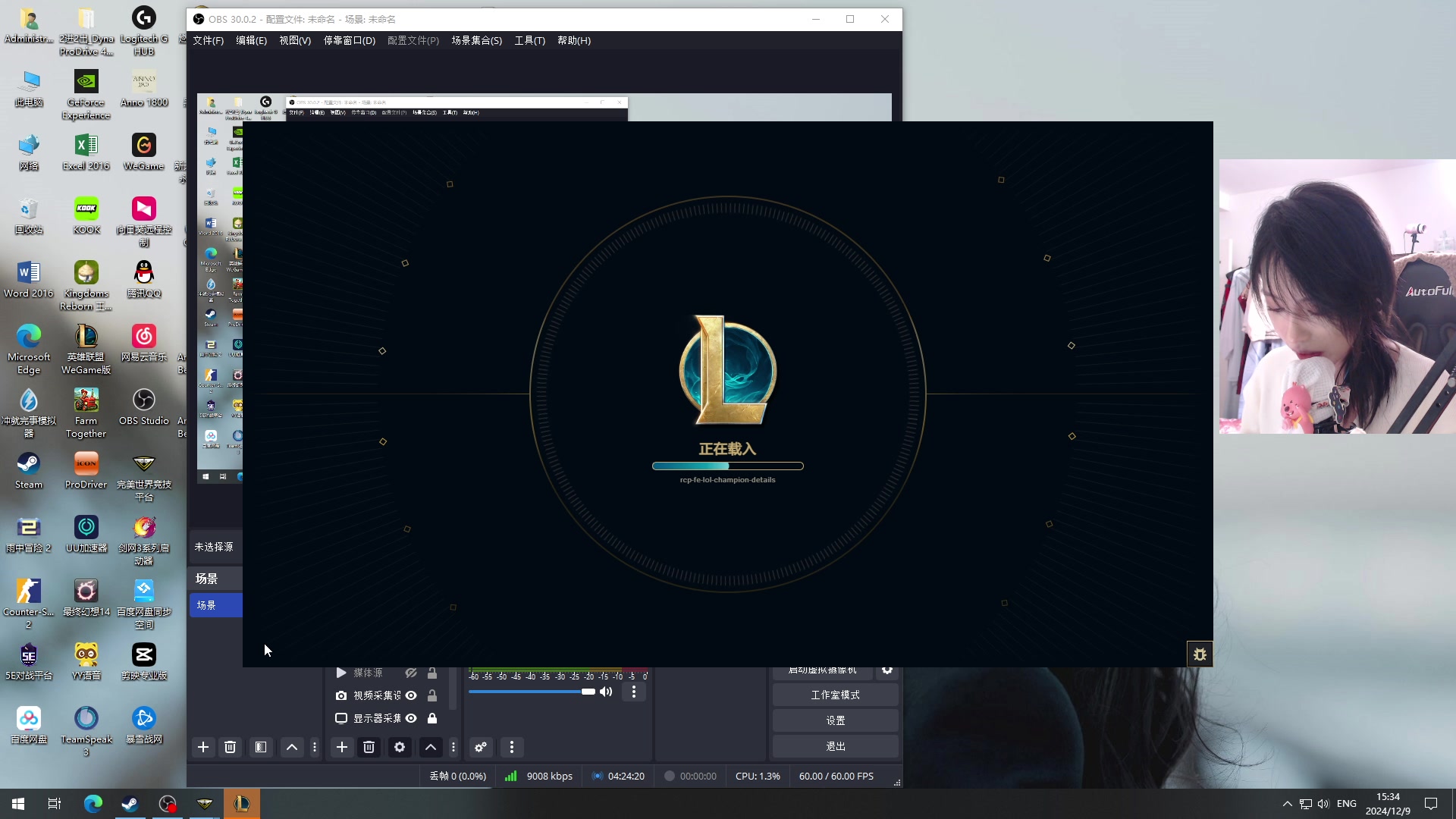
Task: Select the 场景 scene item in the list
Action: click(216, 605)
